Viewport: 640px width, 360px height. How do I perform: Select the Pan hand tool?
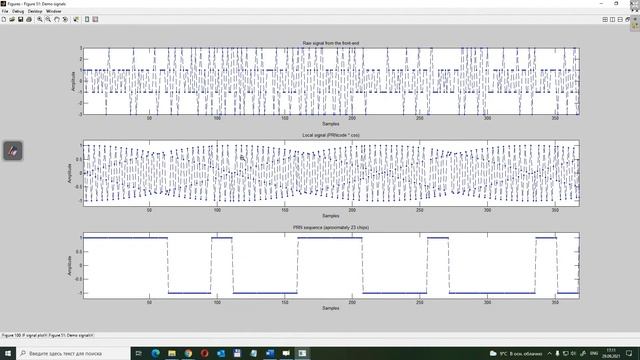point(57,20)
